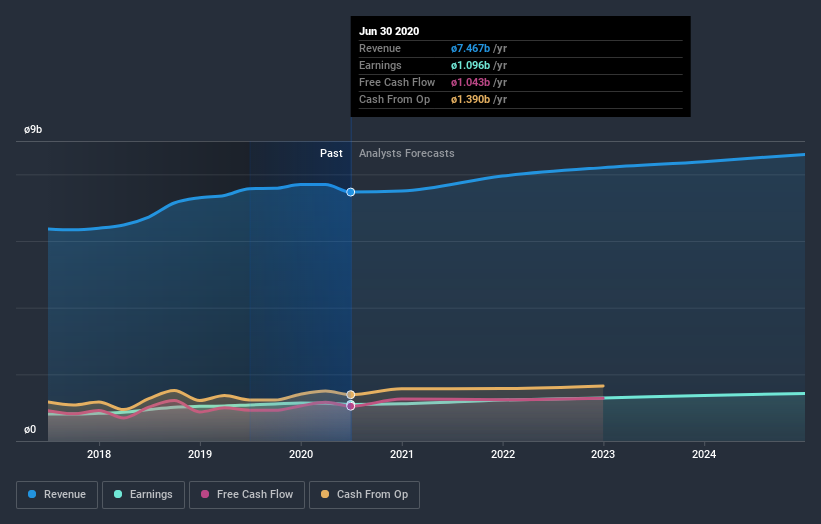Click the Free Cash Flow value ø1.043b
Screen dimensions: 821x524
(x=470, y=83)
